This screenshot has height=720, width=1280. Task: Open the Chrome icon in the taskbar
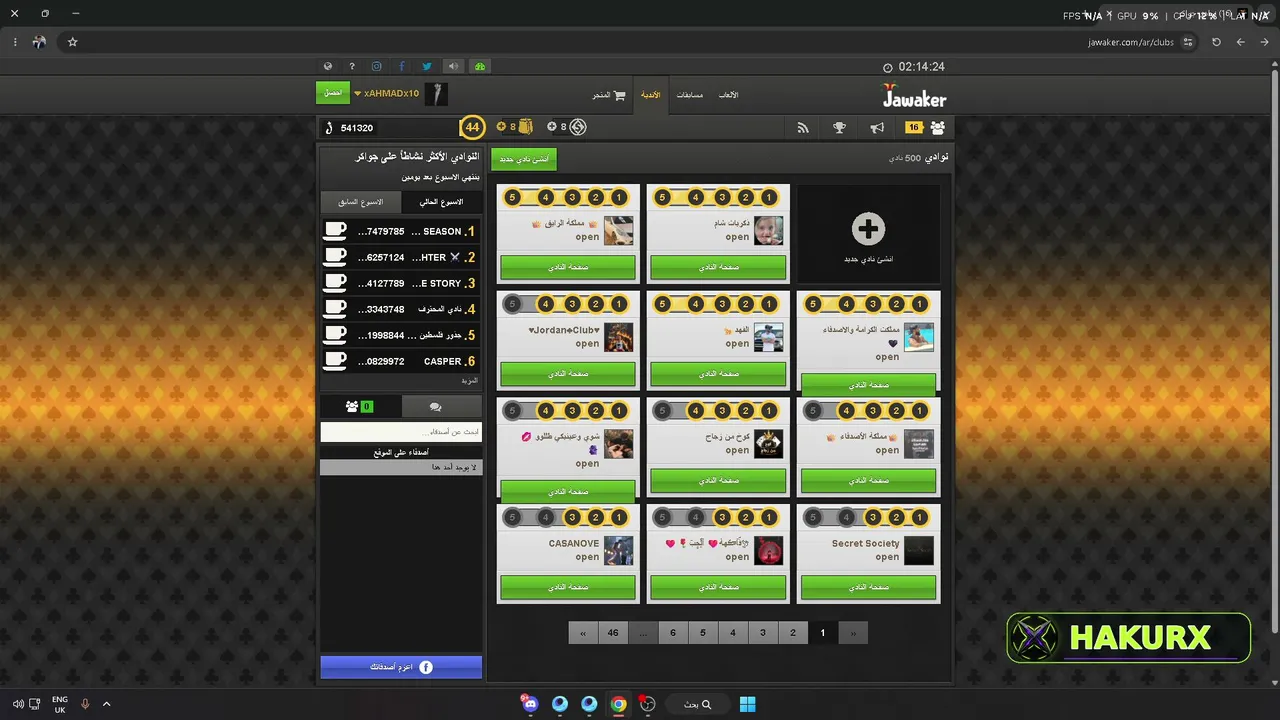pyautogui.click(x=619, y=704)
